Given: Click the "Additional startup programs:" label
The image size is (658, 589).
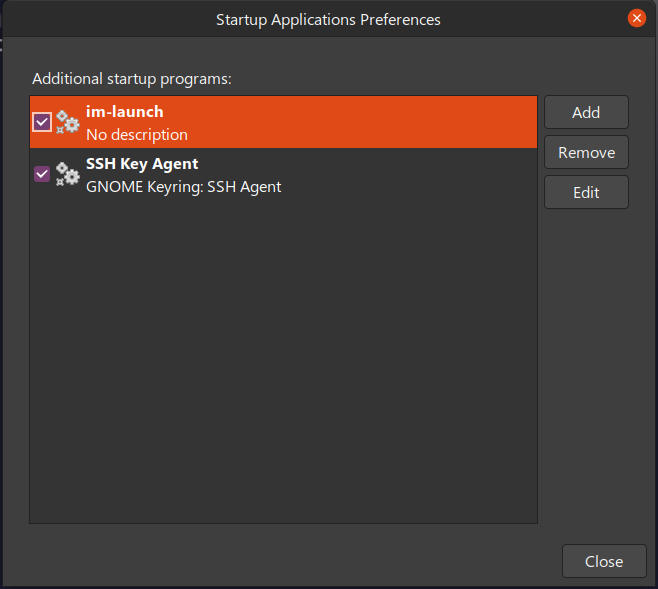Looking at the screenshot, I should pos(132,79).
